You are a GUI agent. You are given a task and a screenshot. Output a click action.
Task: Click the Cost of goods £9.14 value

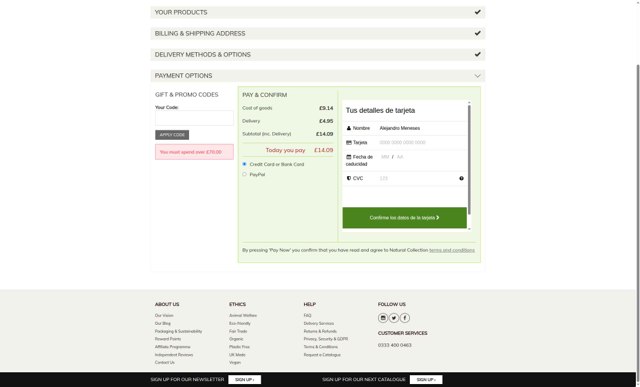(326, 108)
